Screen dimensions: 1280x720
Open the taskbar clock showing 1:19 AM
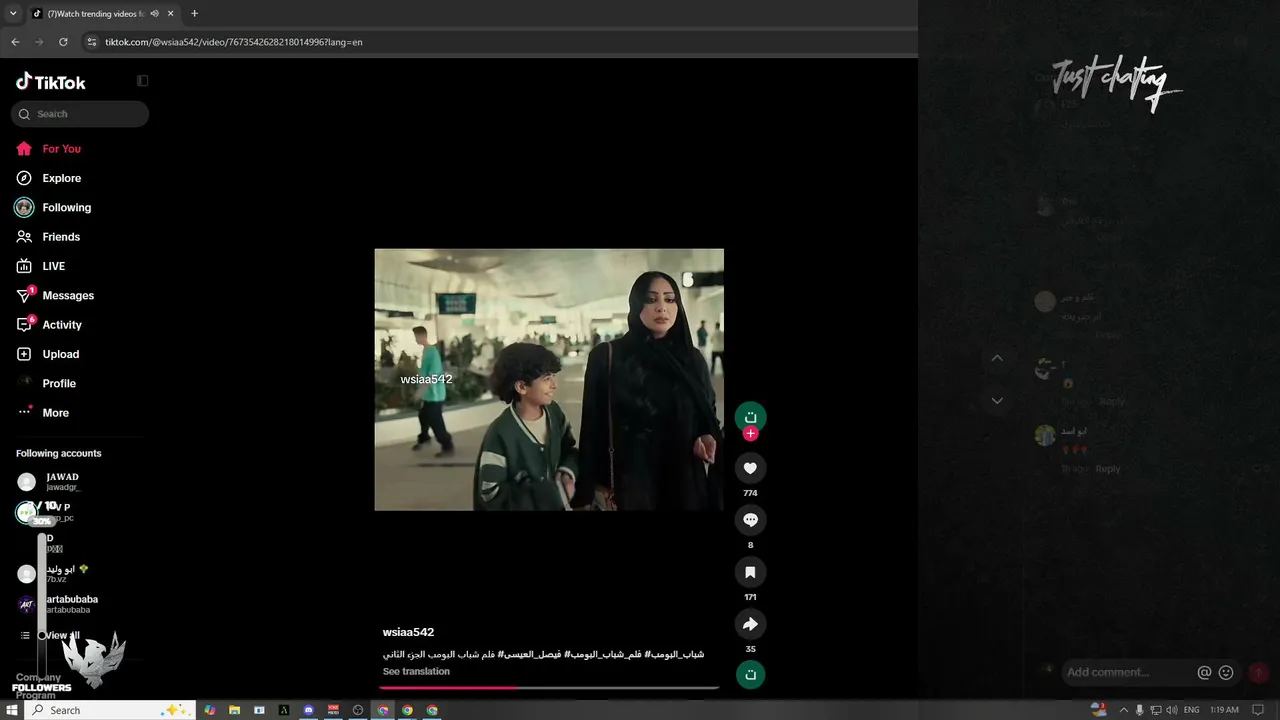[1224, 710]
